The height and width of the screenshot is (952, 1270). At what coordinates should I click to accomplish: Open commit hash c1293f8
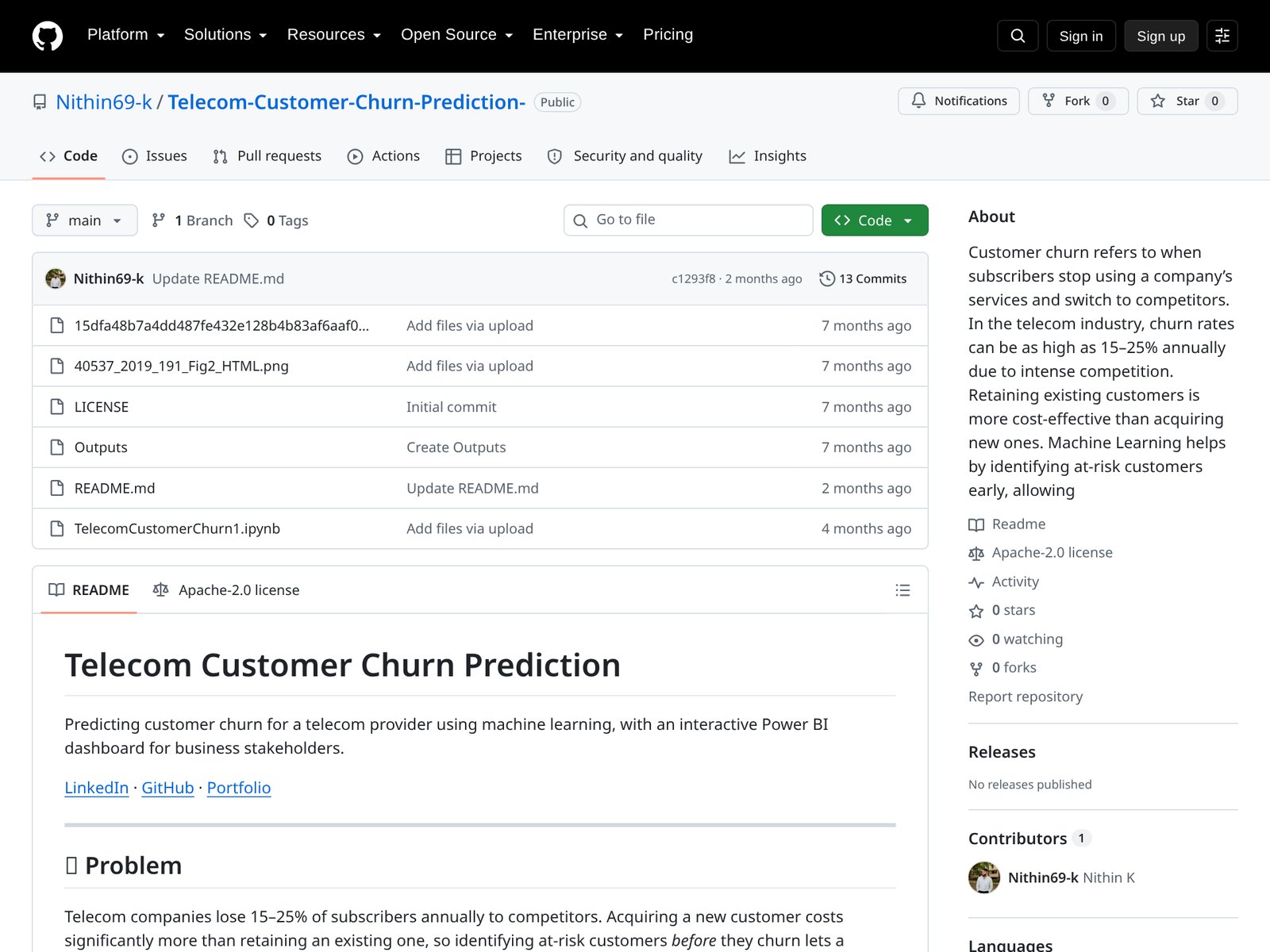coord(694,278)
